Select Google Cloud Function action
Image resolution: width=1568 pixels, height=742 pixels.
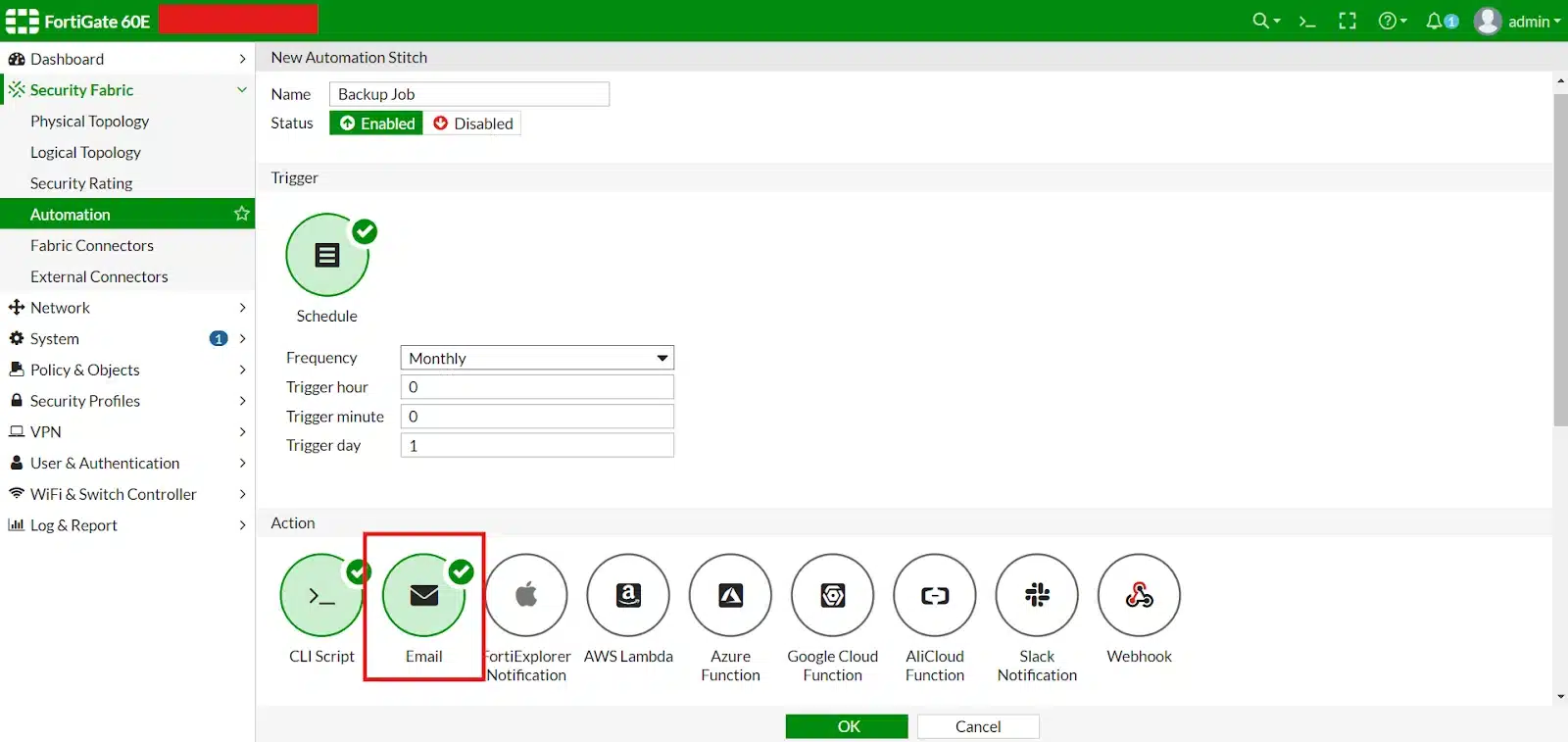pos(832,595)
